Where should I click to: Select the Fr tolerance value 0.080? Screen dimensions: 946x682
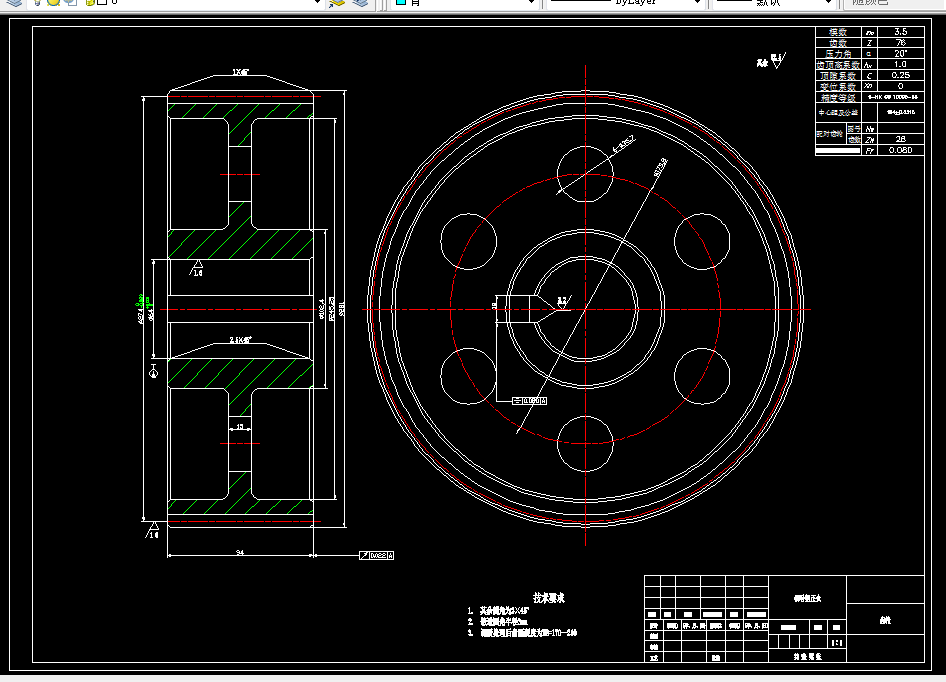pyautogui.click(x=900, y=150)
